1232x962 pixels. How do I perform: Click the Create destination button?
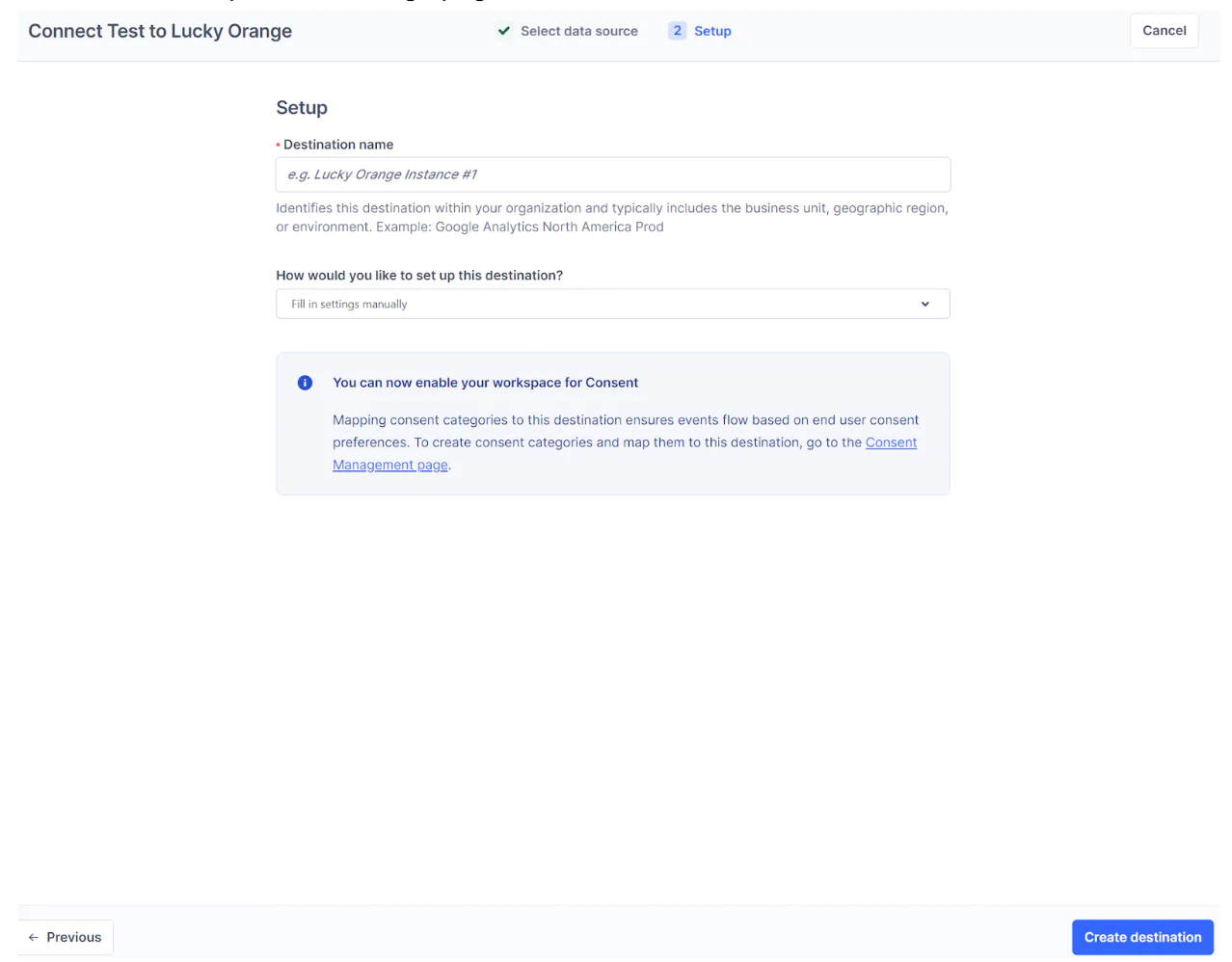(x=1141, y=937)
